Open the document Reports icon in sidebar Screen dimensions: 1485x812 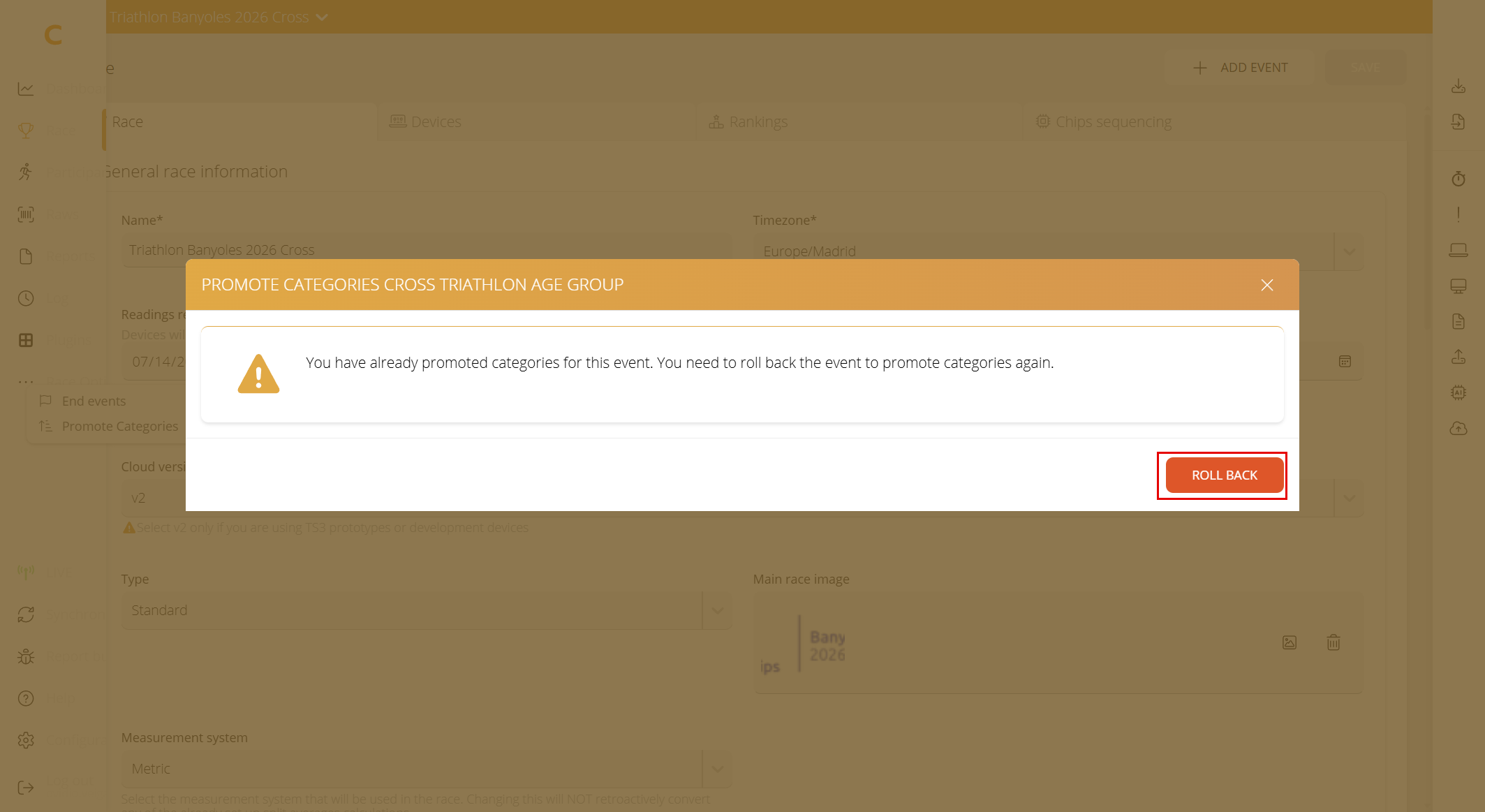point(26,256)
